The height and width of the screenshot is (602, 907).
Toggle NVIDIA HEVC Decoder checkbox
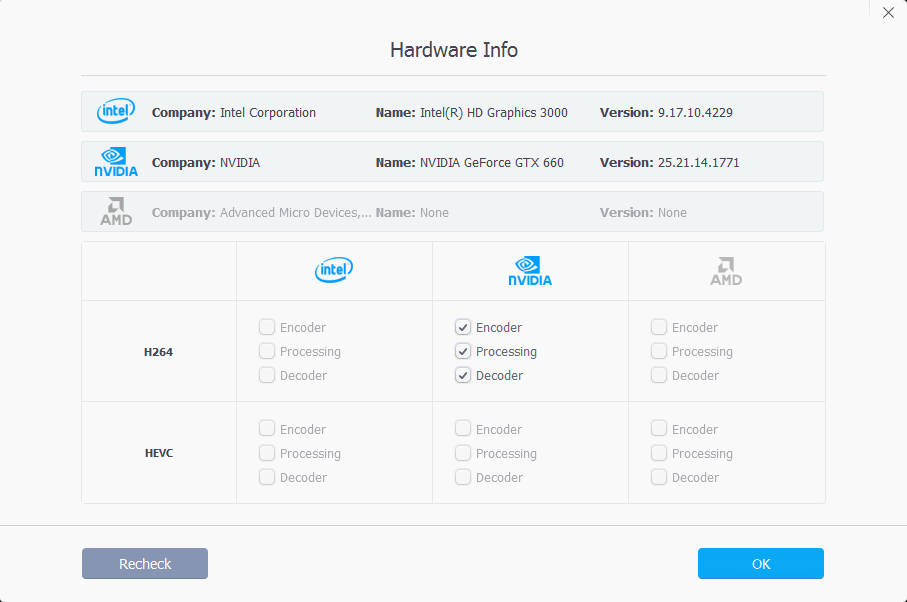(x=463, y=477)
